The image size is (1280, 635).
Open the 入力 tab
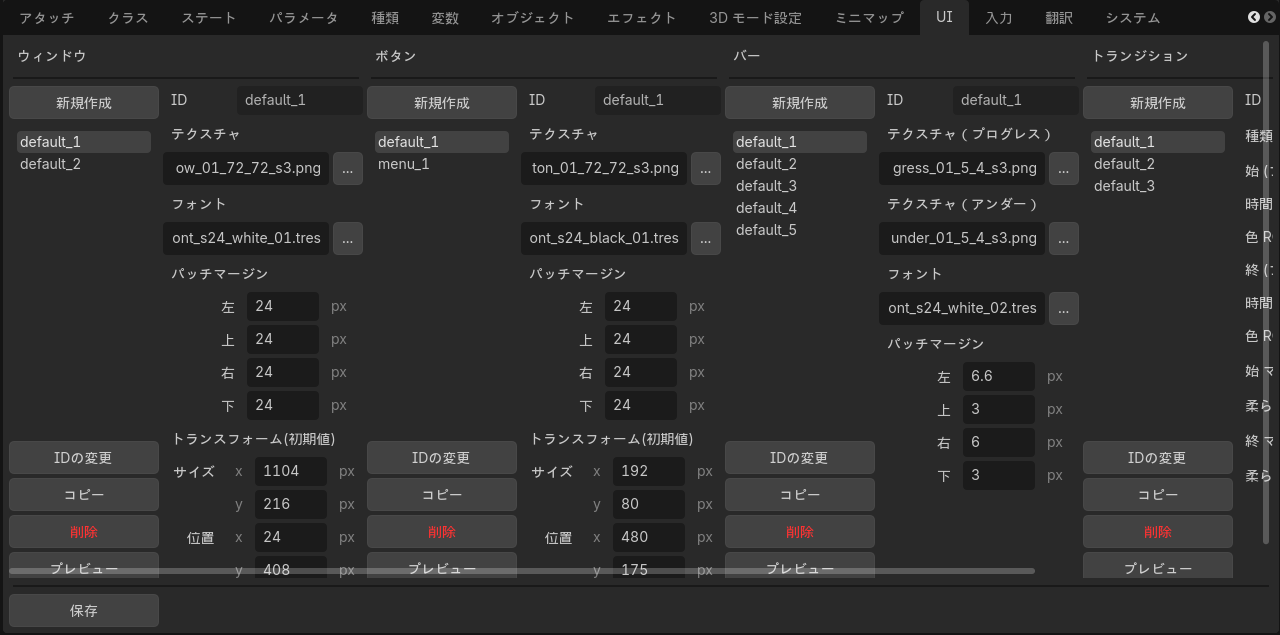click(x=998, y=18)
